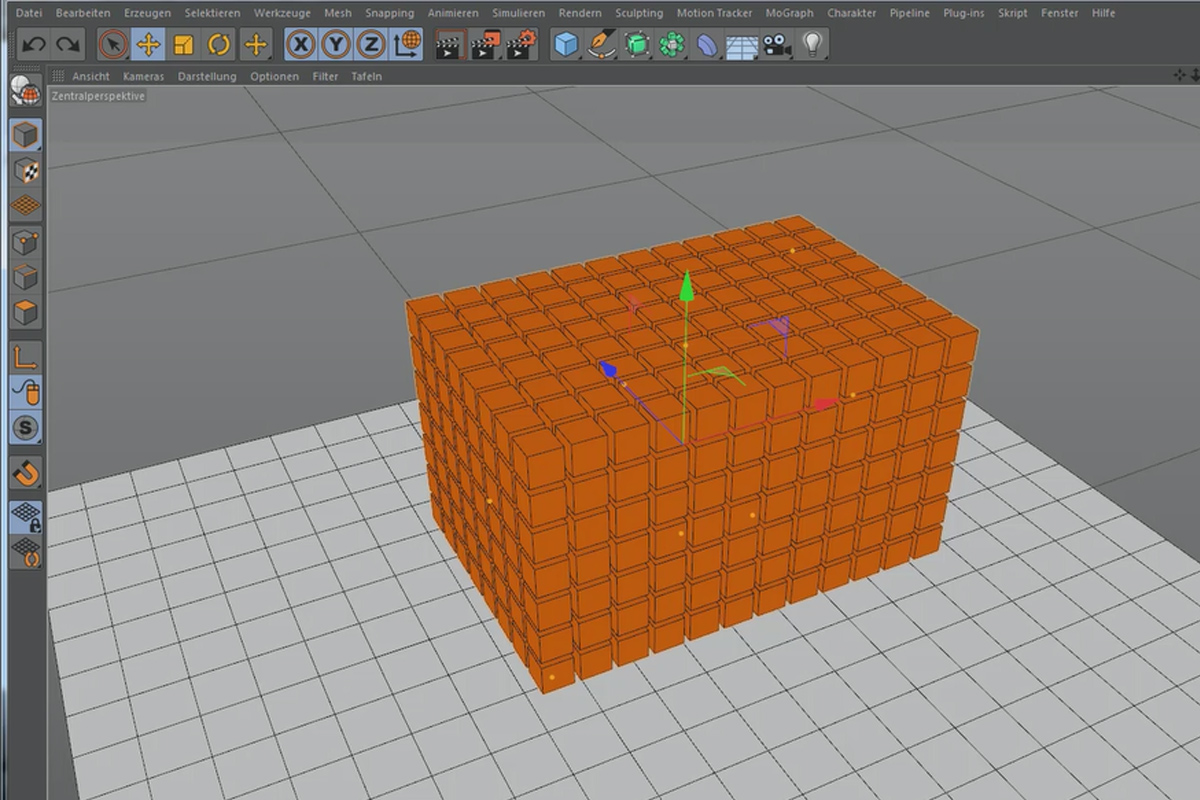The image size is (1200, 800).
Task: Open the Selektieren menu
Action: pyautogui.click(x=212, y=13)
